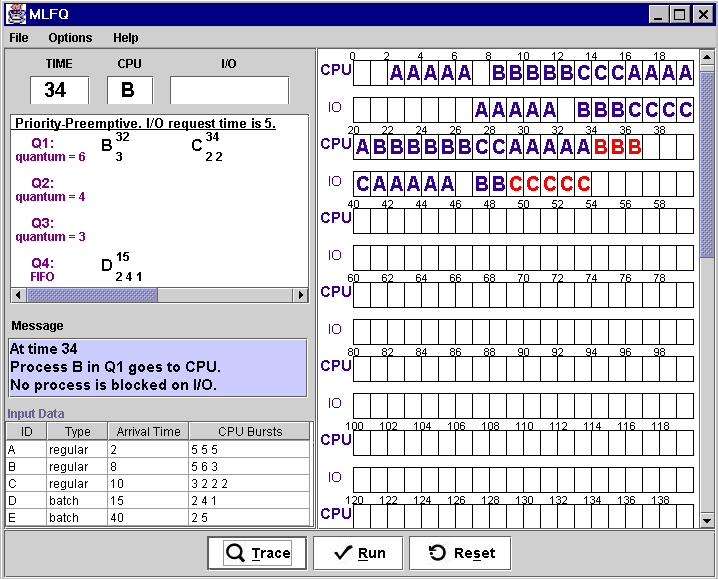Close the MLFQ window
The width and height of the screenshot is (718, 579).
tap(703, 15)
